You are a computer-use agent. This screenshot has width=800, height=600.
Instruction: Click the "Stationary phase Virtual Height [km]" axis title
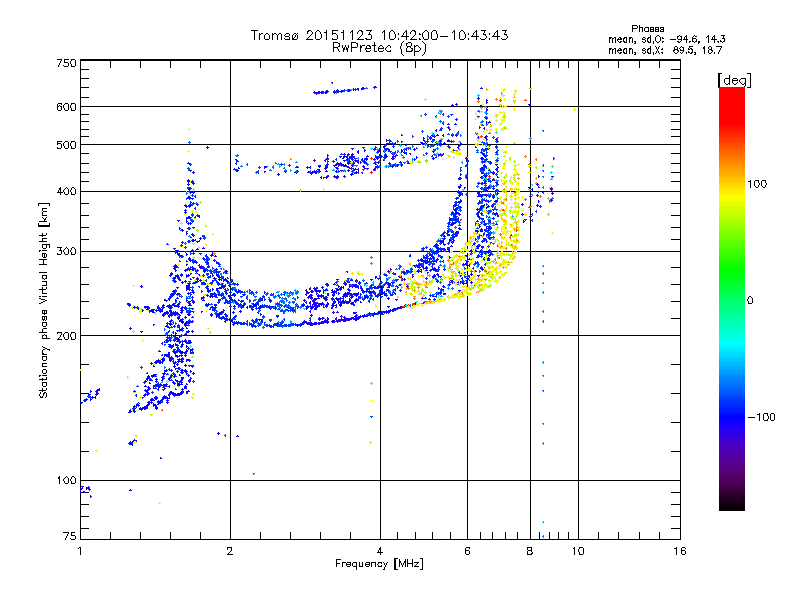point(44,300)
